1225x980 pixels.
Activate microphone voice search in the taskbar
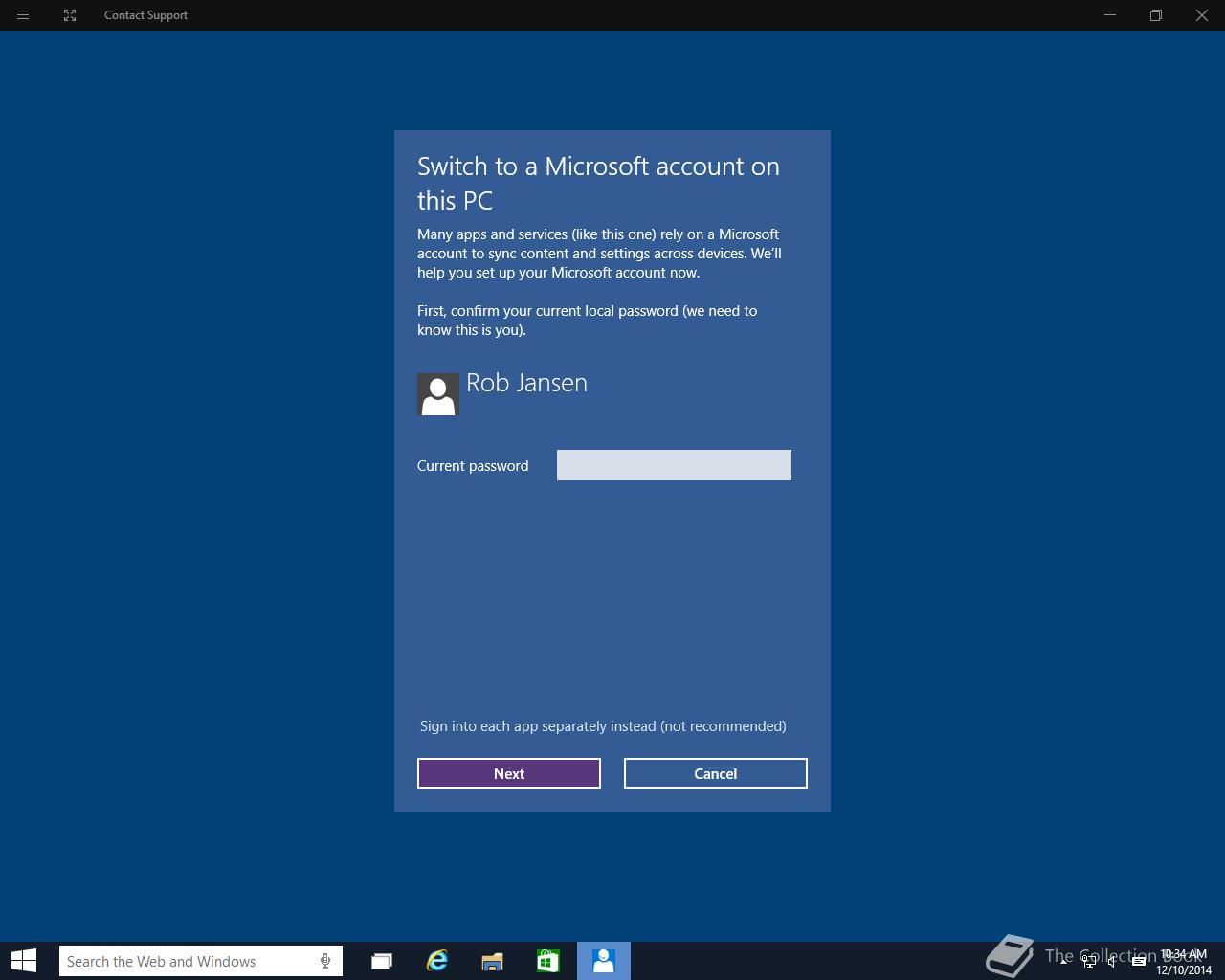tap(325, 961)
